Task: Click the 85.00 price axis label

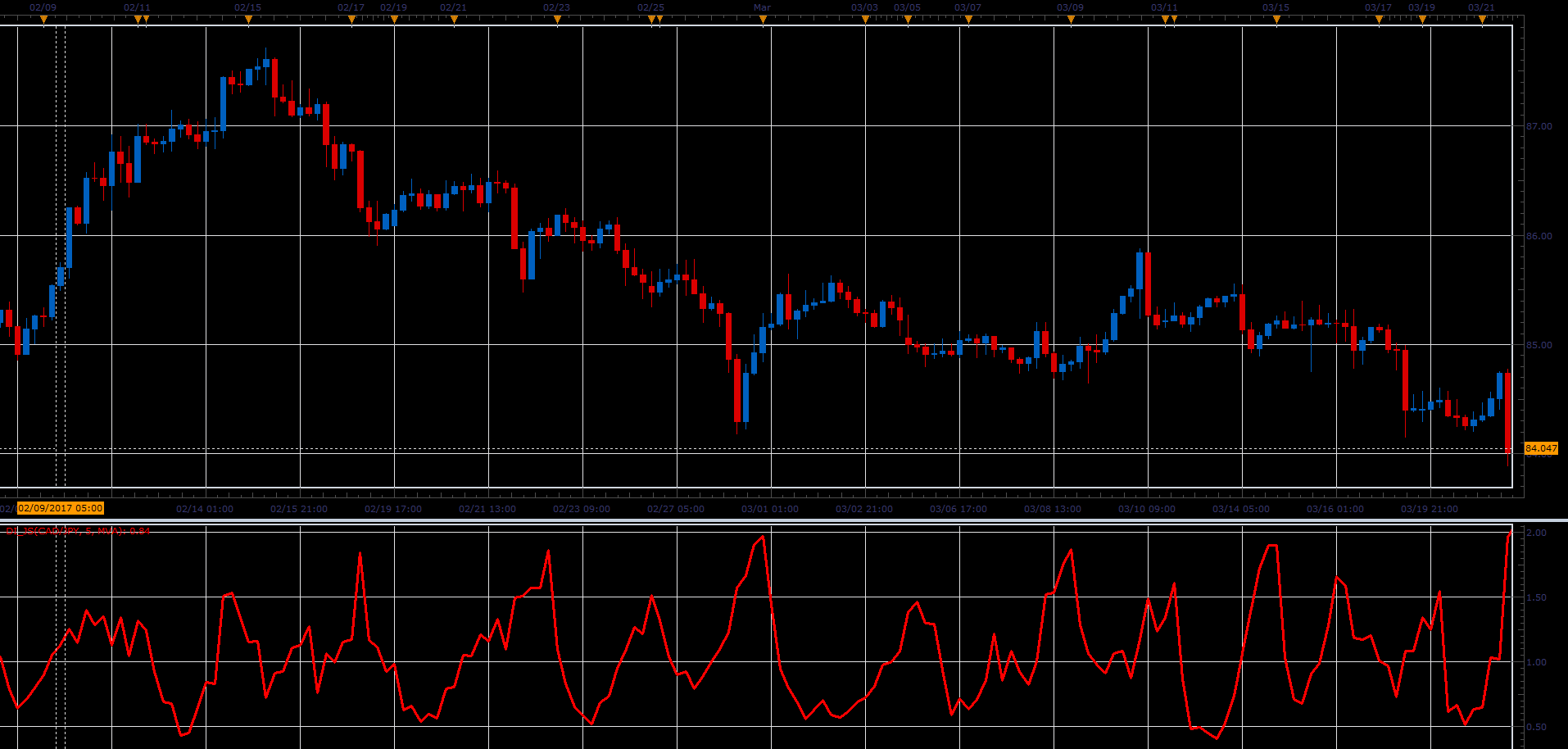Action: click(1539, 345)
